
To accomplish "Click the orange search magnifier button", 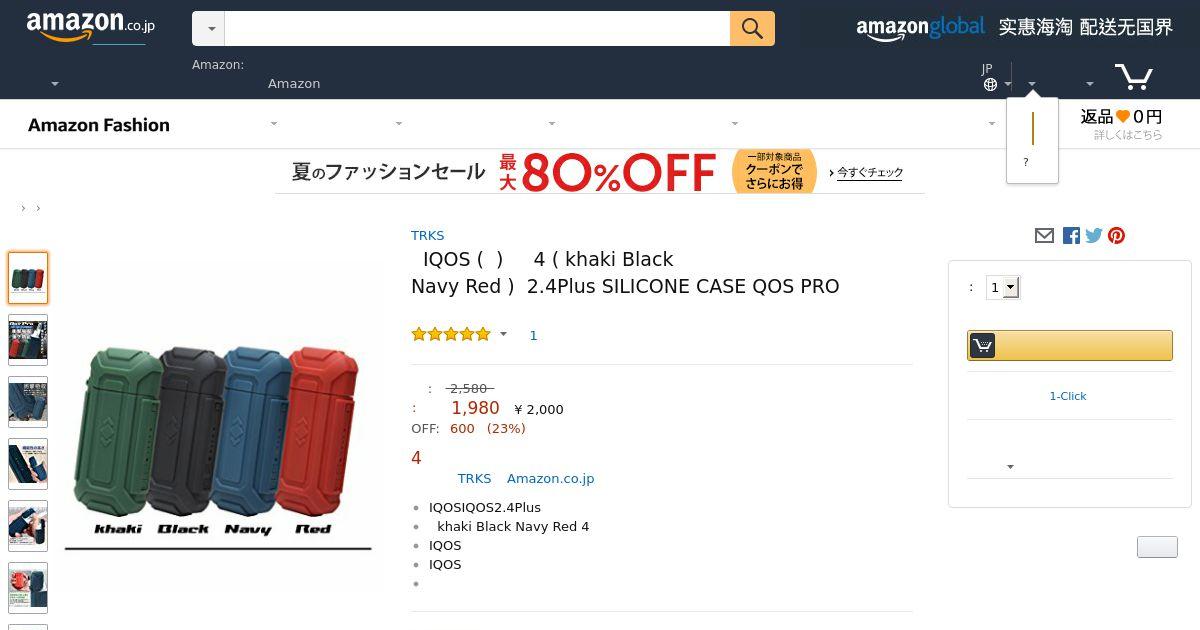I will (x=752, y=29).
